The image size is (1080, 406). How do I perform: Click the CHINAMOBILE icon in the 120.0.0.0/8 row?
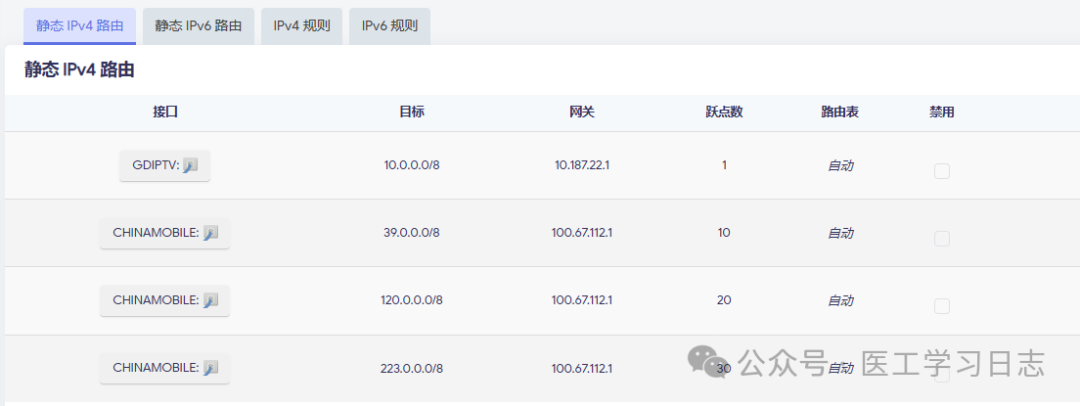[210, 300]
